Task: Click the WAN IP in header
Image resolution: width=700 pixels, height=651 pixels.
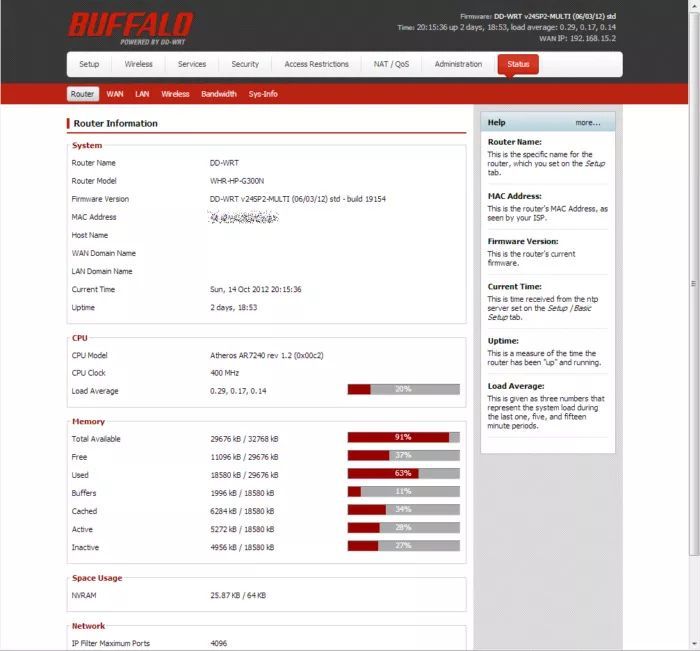Action: [x=577, y=38]
